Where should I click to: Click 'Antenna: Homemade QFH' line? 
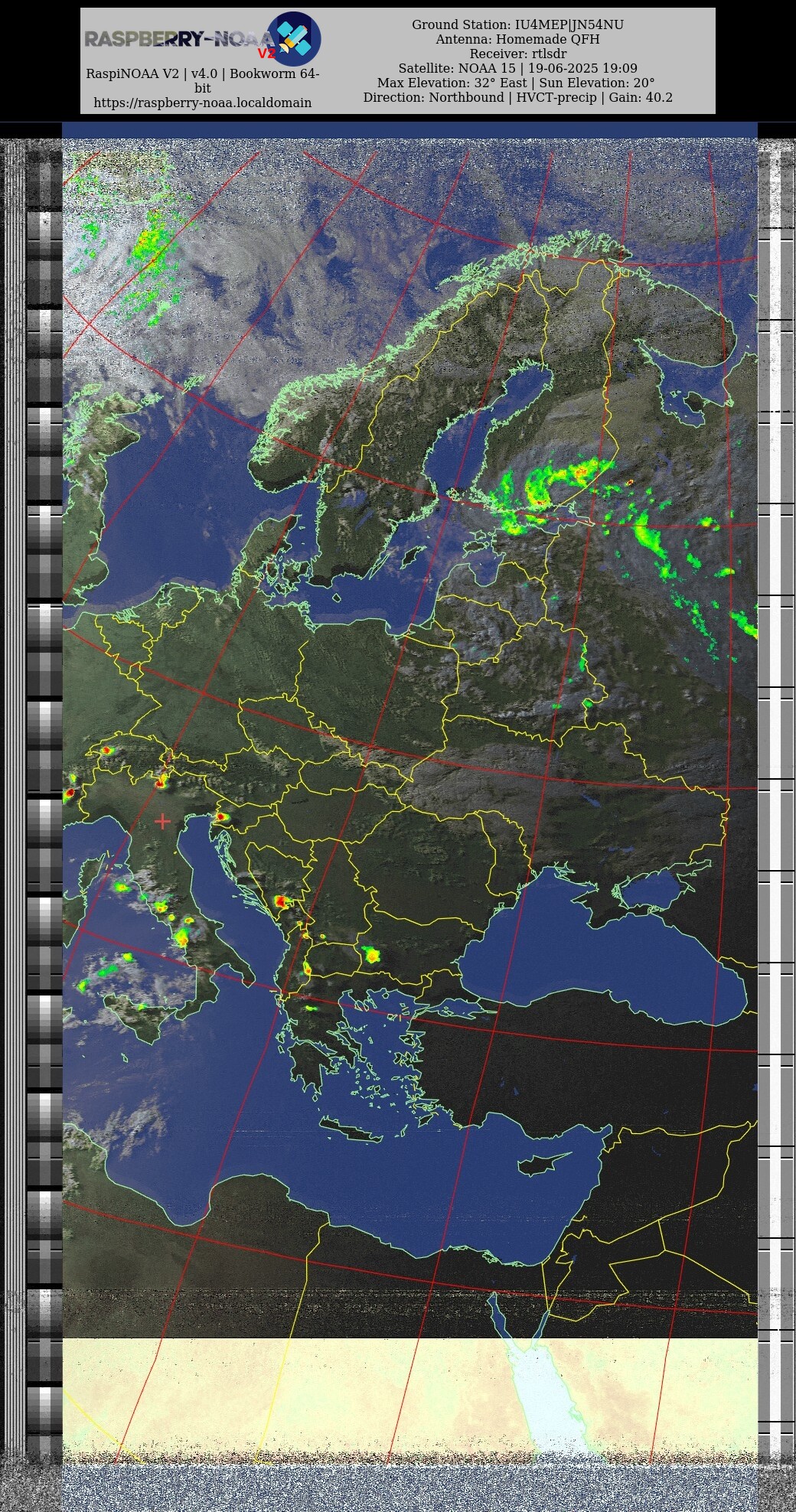(518, 39)
